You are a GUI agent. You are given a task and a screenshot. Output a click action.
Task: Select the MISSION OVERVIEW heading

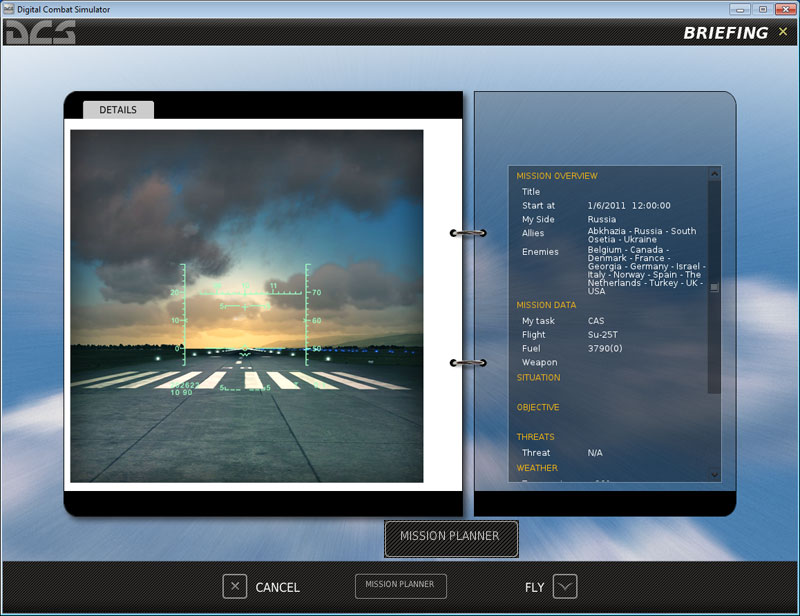coord(557,176)
